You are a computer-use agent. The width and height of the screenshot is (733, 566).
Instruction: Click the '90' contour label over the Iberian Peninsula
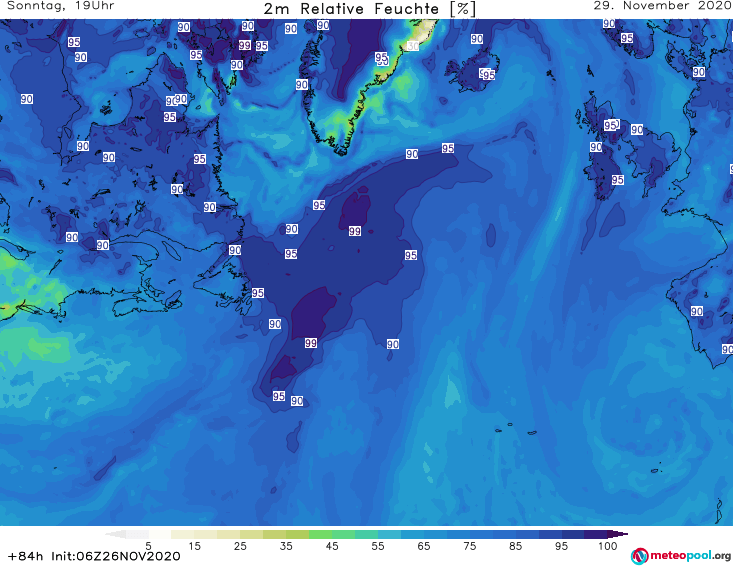click(x=697, y=311)
